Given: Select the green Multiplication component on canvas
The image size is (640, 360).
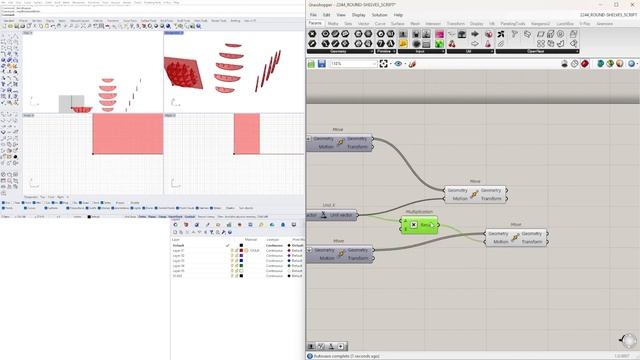Looking at the screenshot, I should point(420,225).
